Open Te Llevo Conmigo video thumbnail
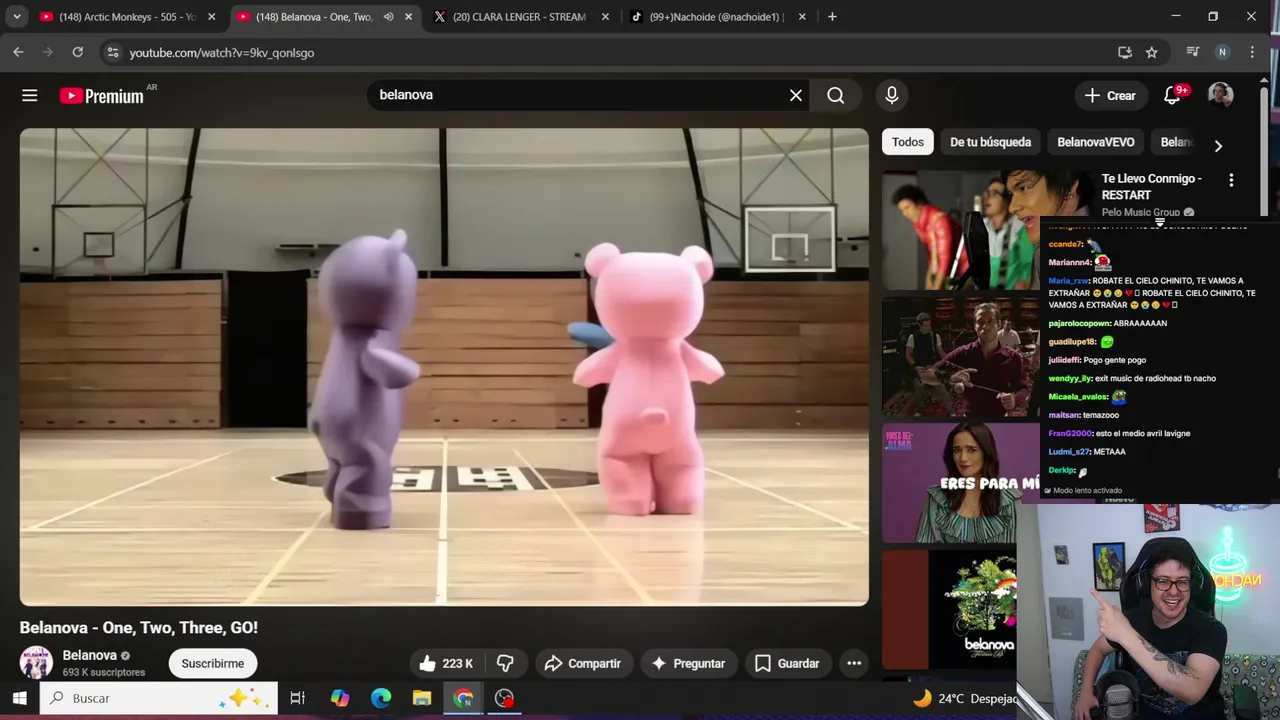This screenshot has width=1280, height=720. pos(961,230)
